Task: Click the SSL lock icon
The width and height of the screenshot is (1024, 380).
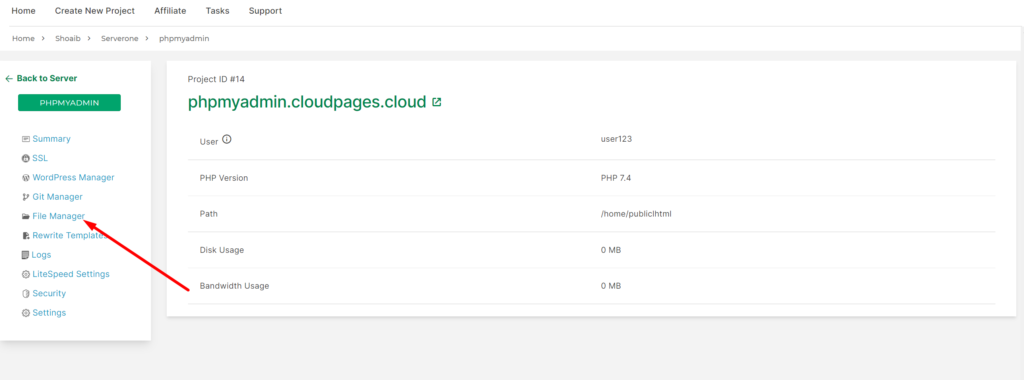Action: pyautogui.click(x=25, y=159)
